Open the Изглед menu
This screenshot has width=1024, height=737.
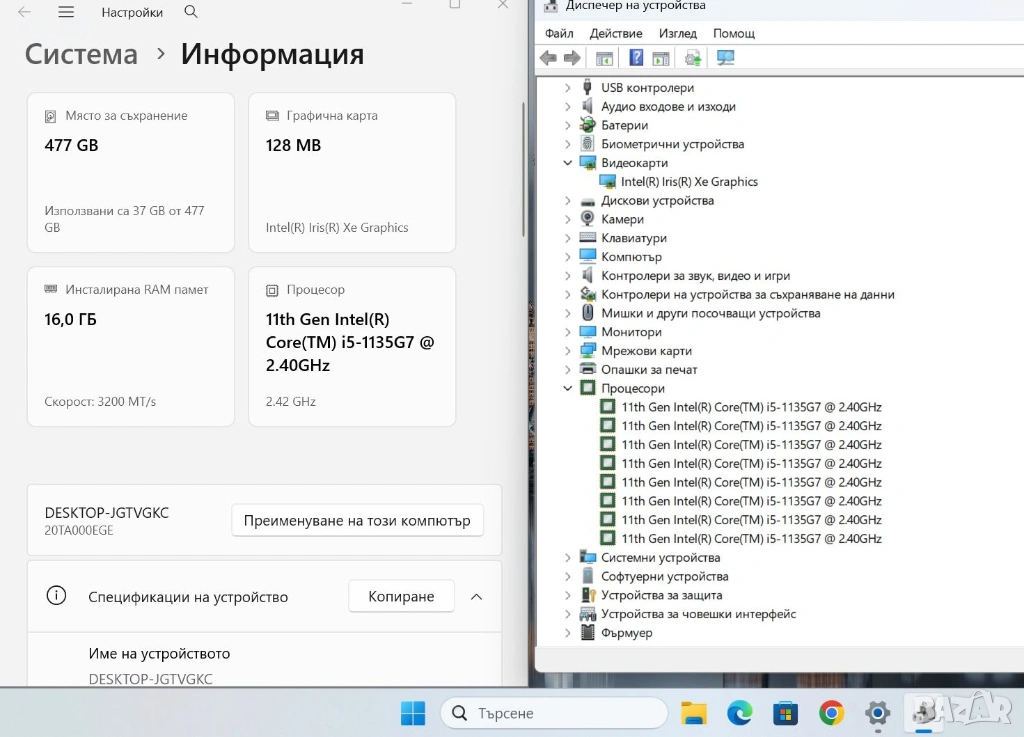(678, 33)
